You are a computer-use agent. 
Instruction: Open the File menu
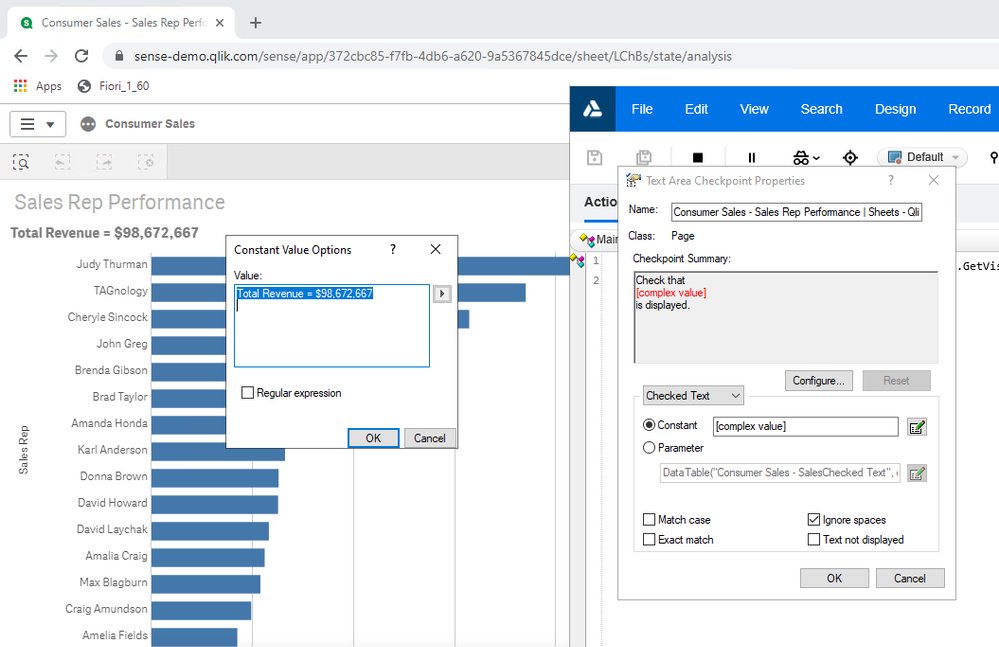click(x=642, y=109)
